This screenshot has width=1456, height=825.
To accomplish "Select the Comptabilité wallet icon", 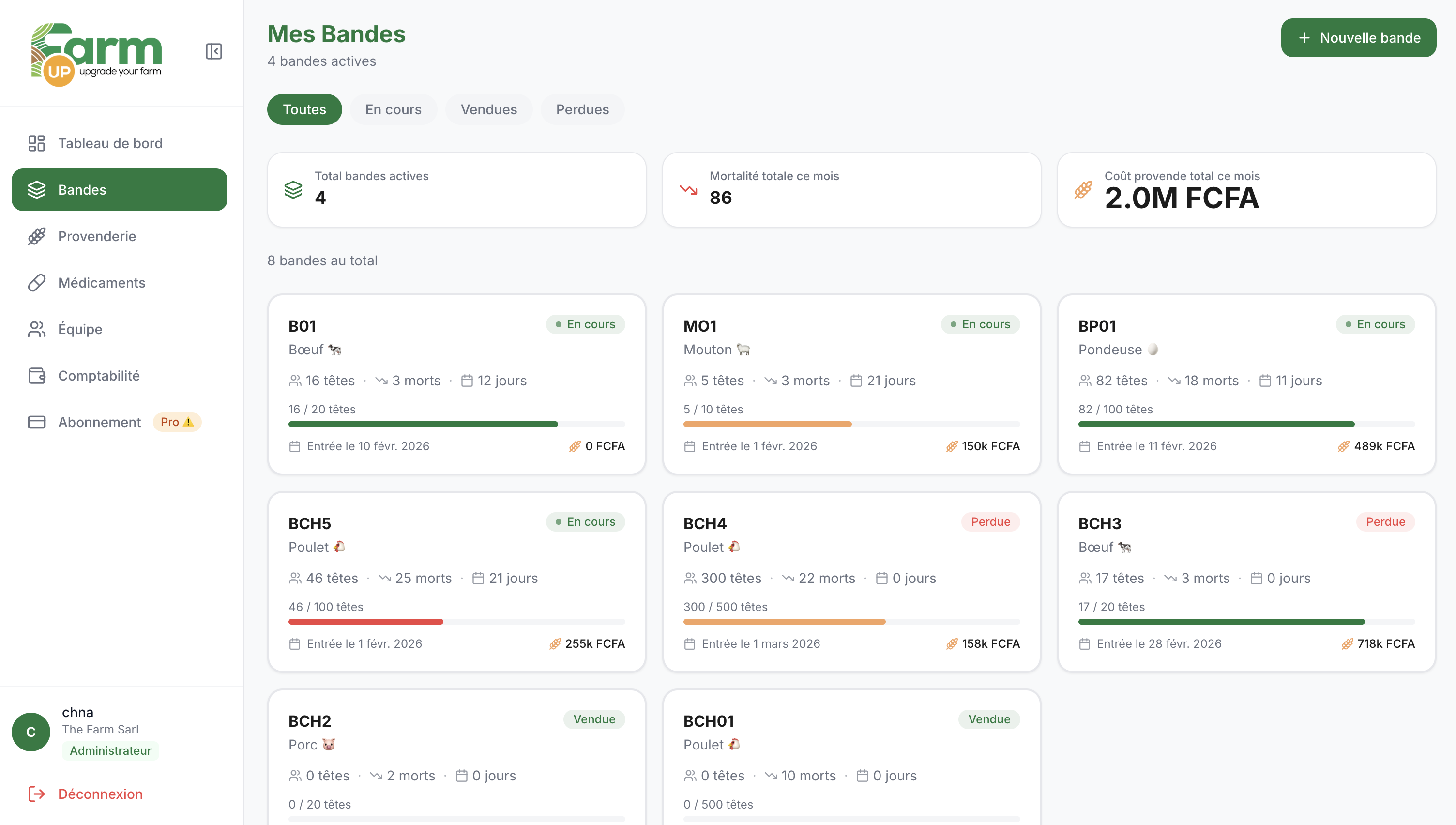I will click(x=37, y=375).
